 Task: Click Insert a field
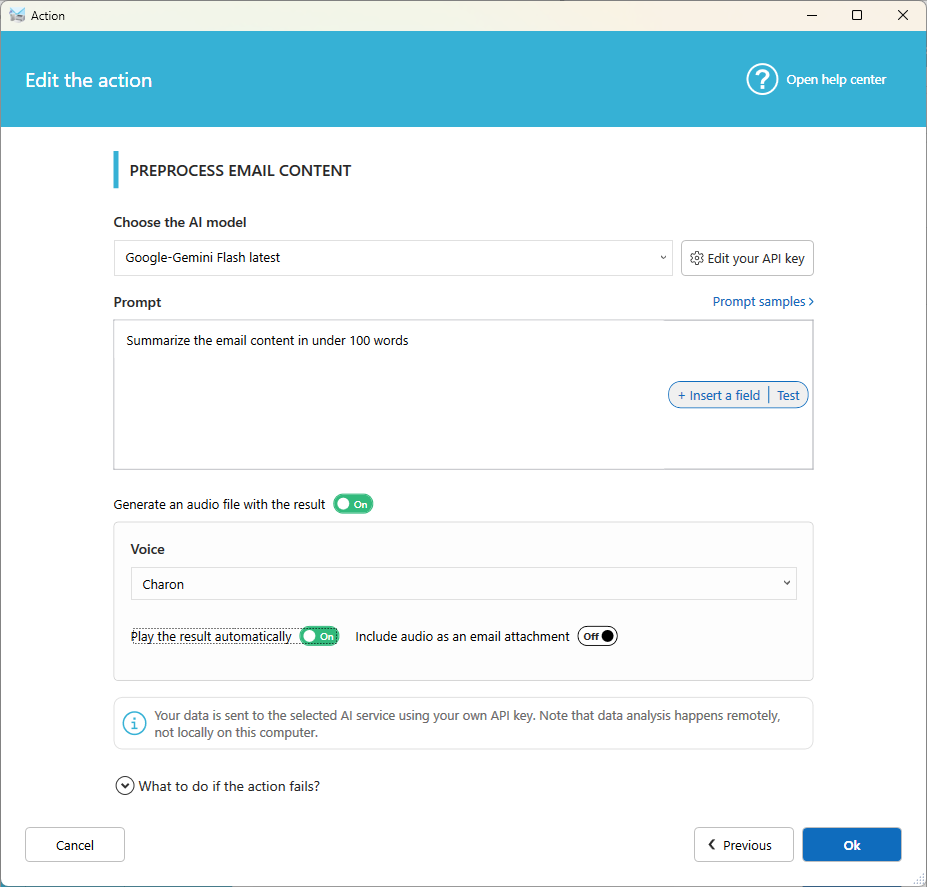[x=718, y=395]
